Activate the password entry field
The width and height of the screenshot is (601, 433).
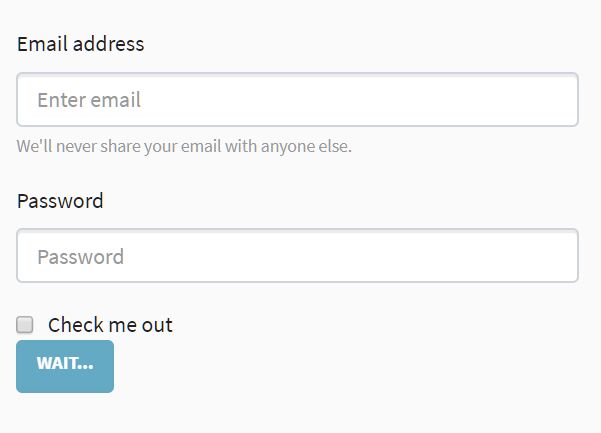pos(297,256)
